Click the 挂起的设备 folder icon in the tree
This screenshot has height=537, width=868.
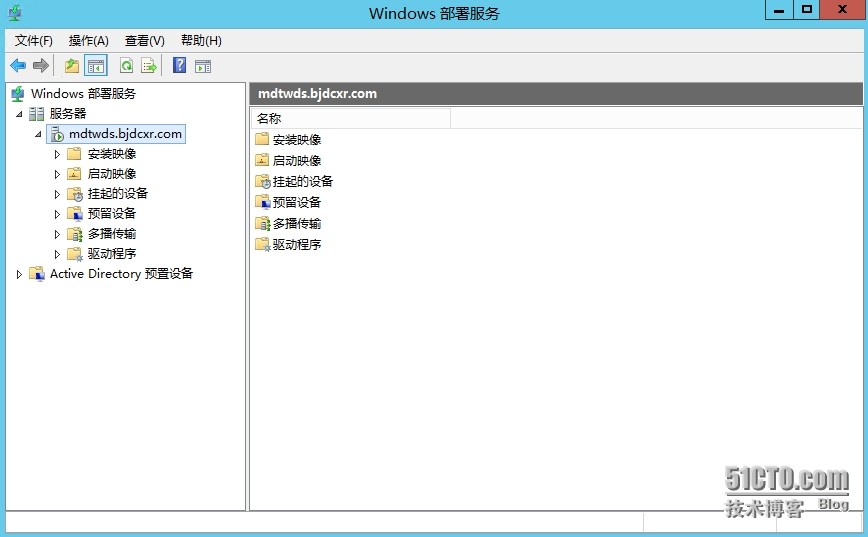pyautogui.click(x=75, y=194)
